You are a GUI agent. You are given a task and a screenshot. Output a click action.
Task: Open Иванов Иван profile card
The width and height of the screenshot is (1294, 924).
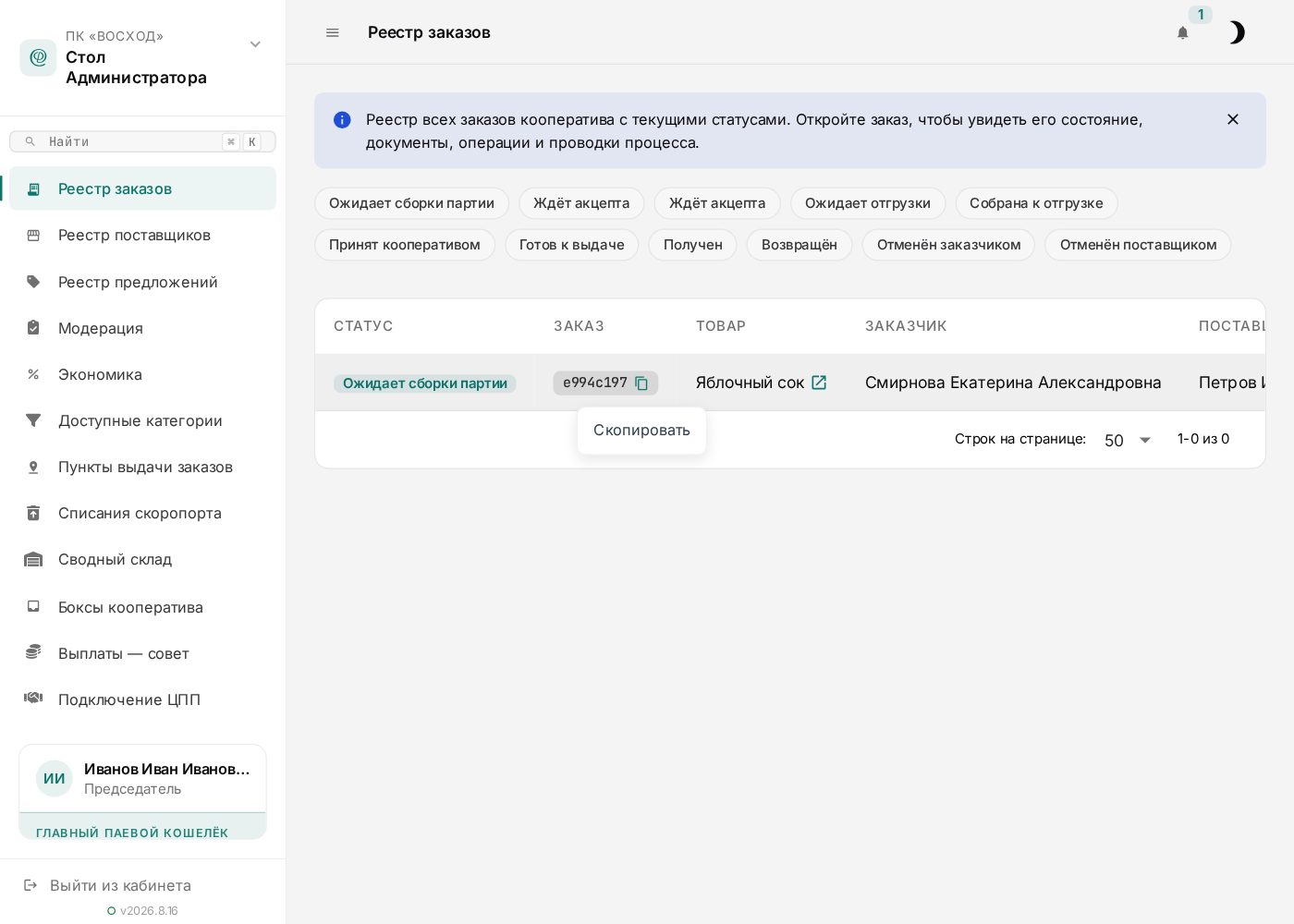coord(142,779)
